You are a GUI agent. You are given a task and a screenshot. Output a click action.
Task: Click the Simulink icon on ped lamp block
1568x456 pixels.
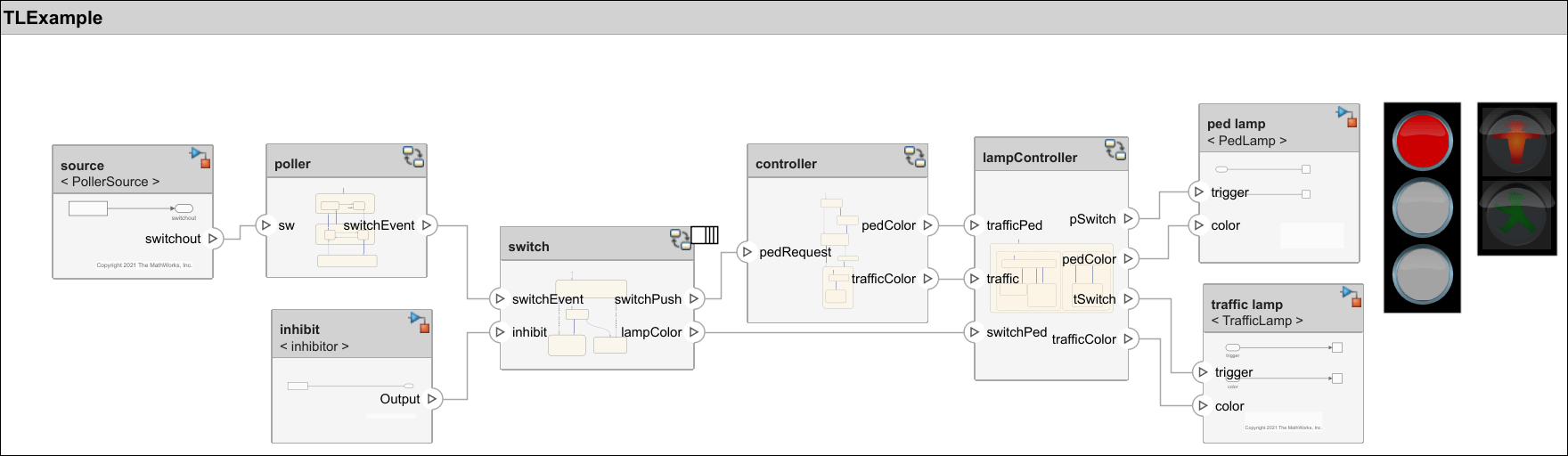pos(1347,117)
